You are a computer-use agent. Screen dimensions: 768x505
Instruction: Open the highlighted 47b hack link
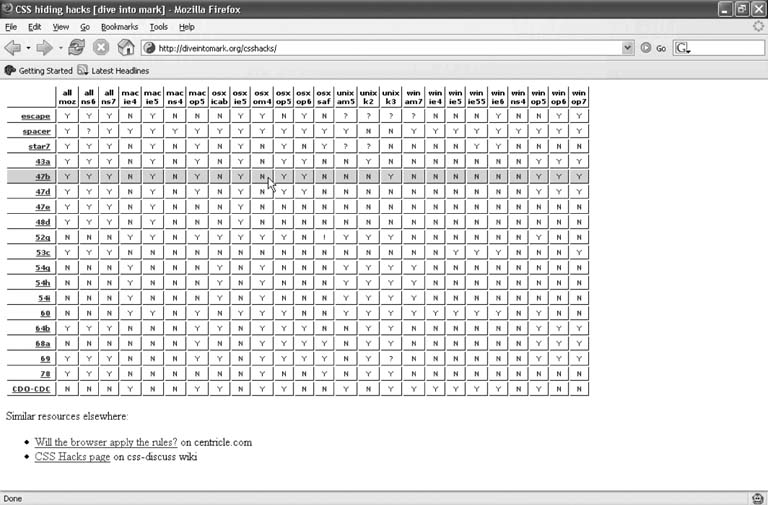(43, 177)
